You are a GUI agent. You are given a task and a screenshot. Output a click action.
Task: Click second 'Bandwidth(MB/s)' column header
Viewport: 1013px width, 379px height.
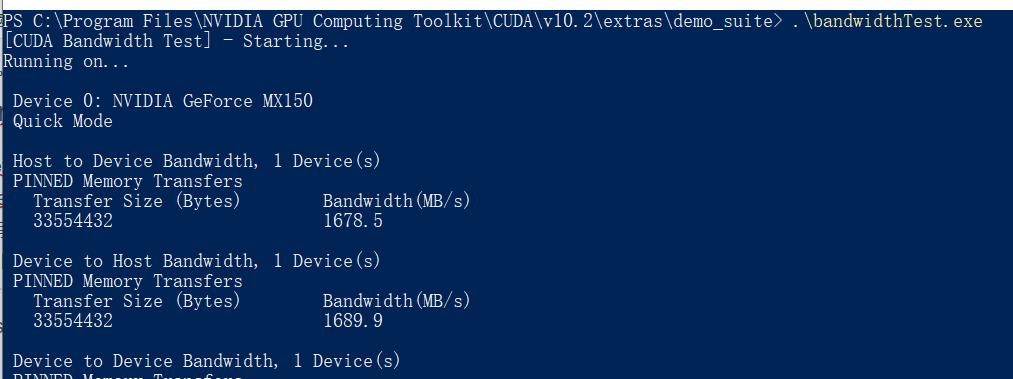pyautogui.click(x=397, y=302)
